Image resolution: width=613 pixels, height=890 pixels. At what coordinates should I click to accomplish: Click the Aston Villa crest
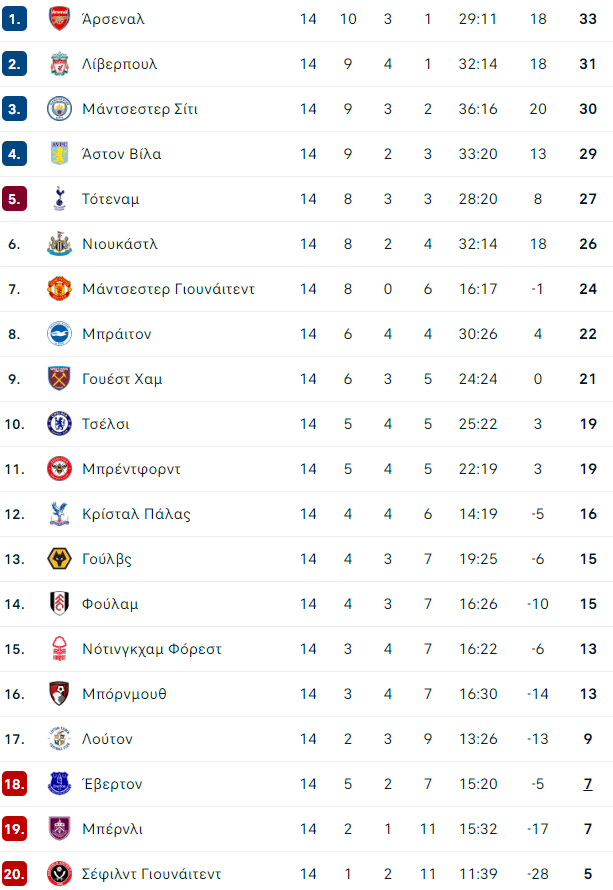pos(59,153)
